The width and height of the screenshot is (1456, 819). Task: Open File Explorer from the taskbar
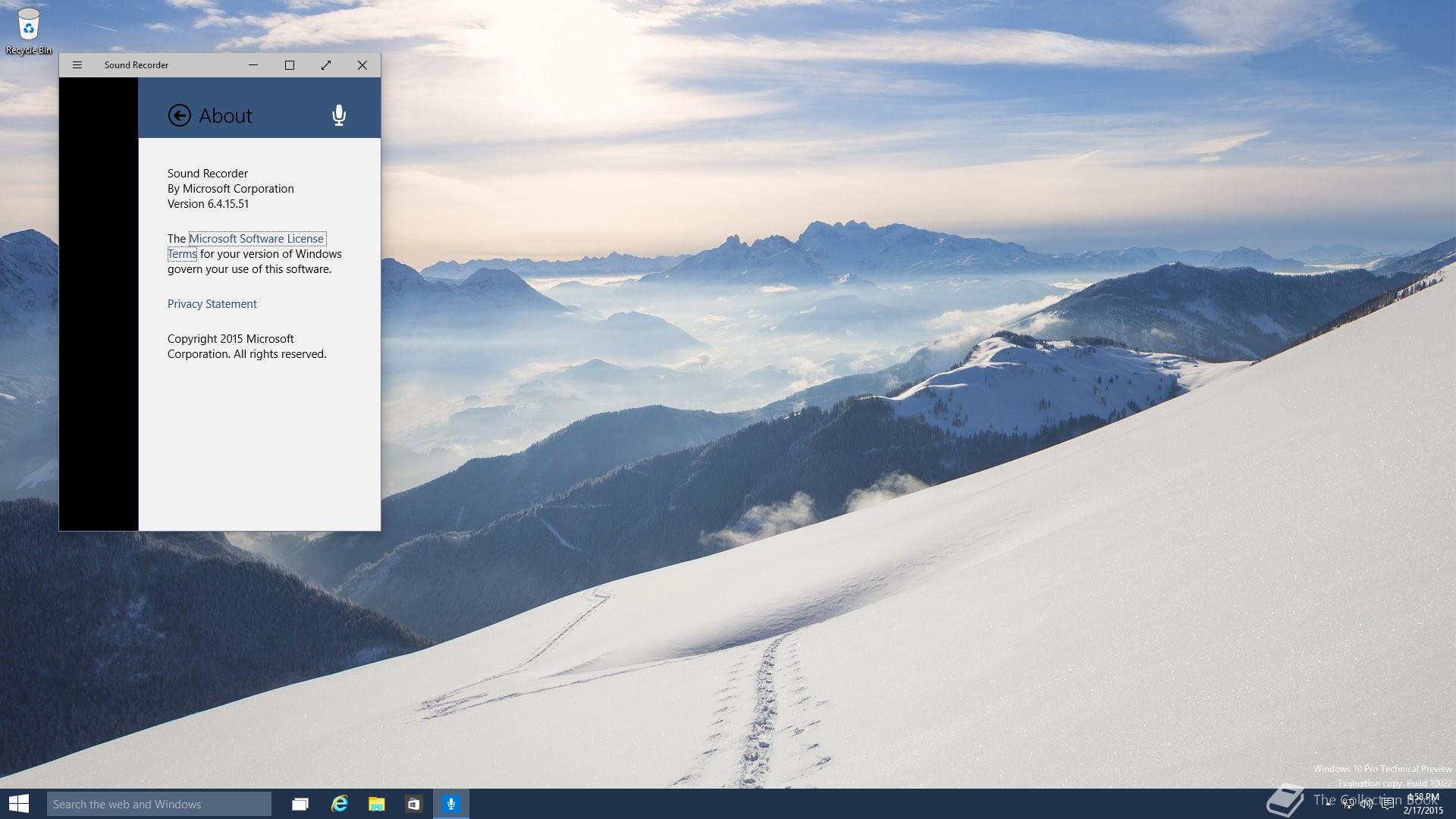(x=376, y=804)
